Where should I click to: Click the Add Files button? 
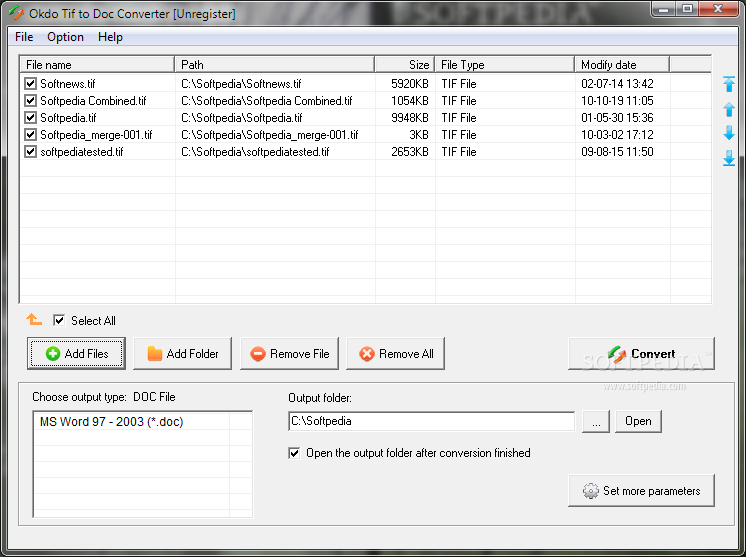tap(77, 353)
